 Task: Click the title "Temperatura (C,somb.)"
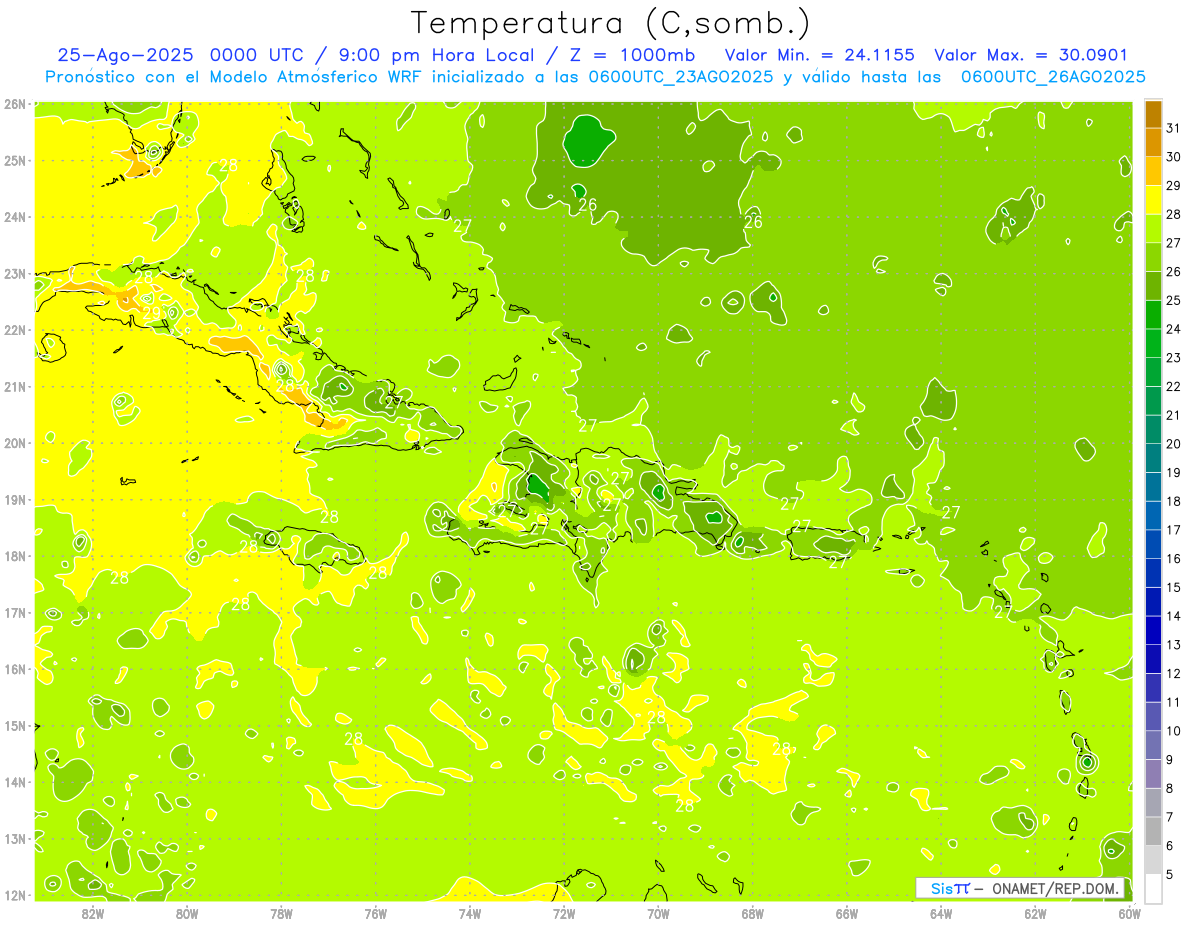(611, 23)
